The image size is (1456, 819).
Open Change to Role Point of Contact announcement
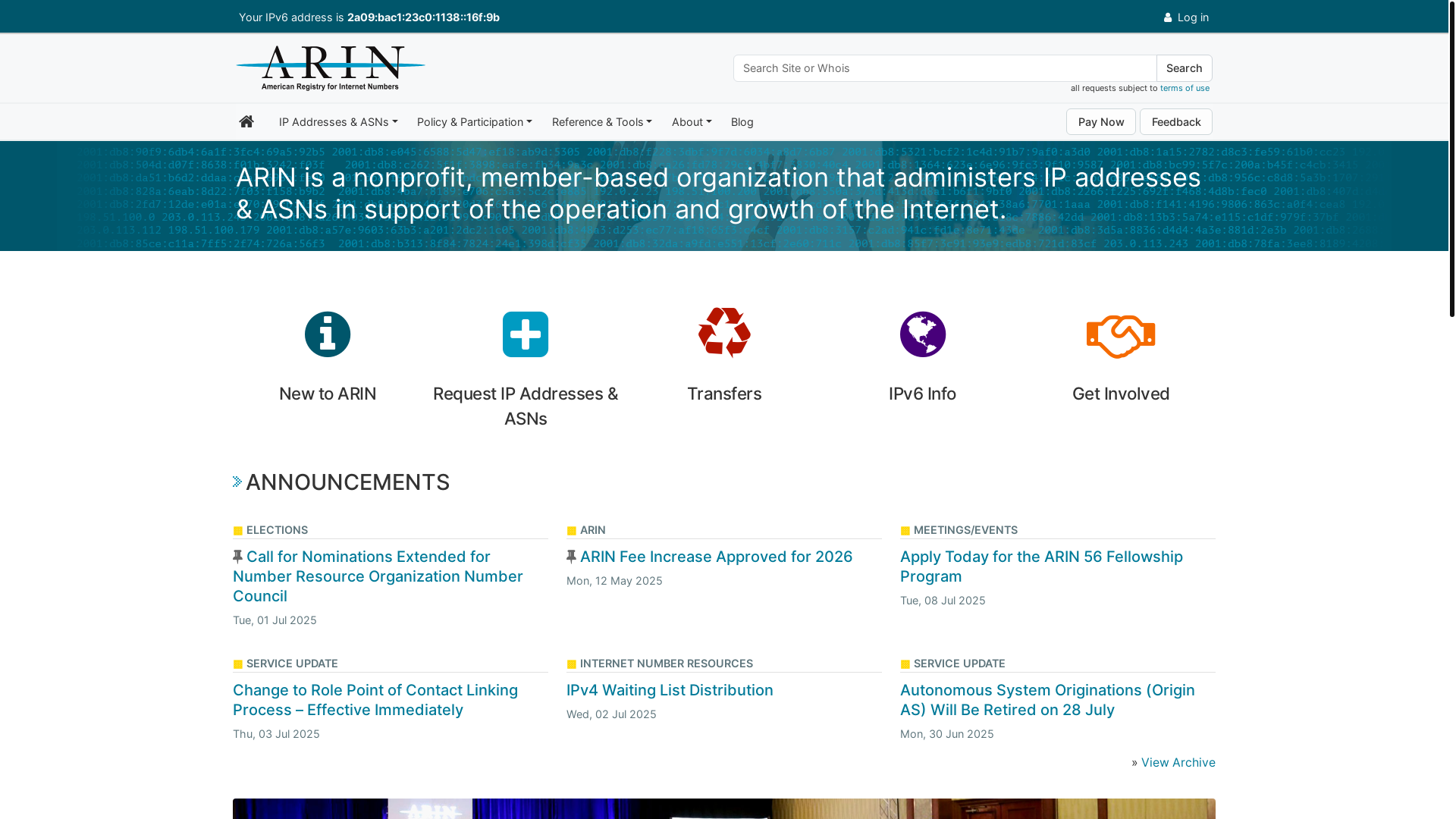pyautogui.click(x=375, y=700)
